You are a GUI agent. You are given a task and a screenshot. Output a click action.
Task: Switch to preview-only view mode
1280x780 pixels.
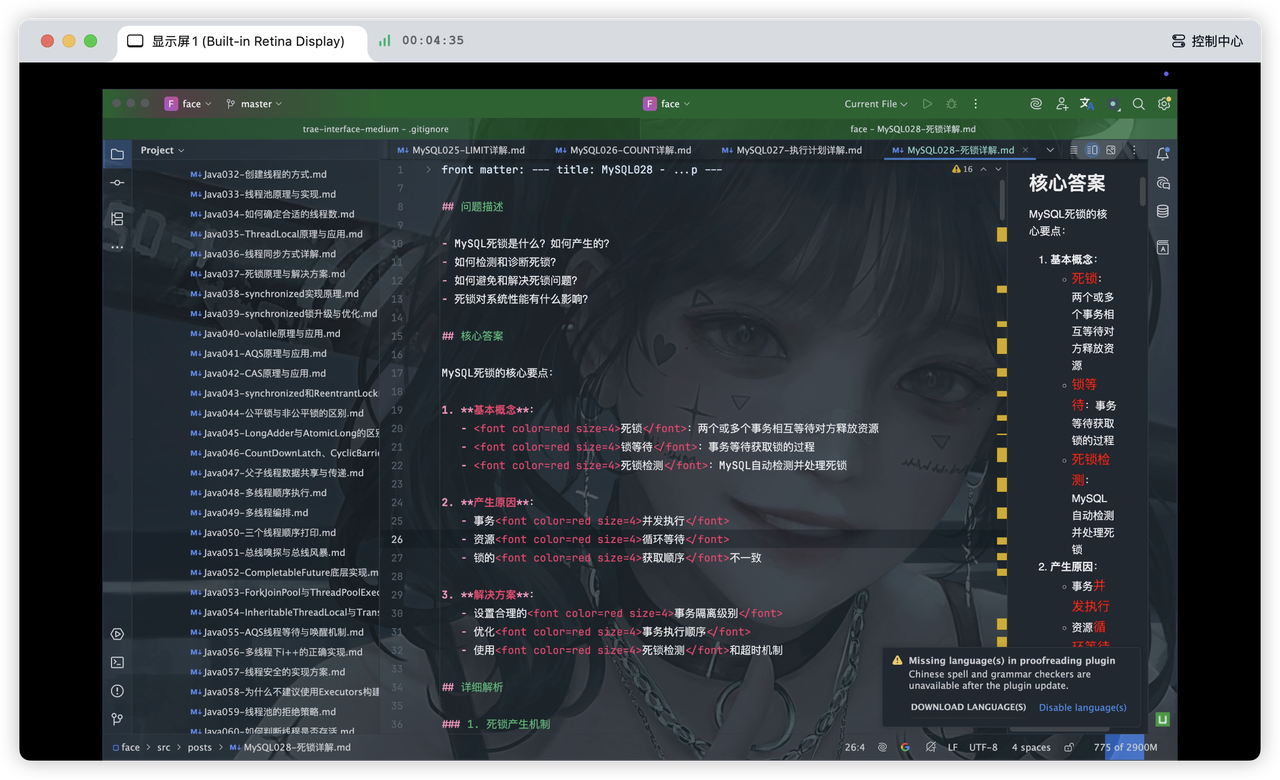[x=1110, y=150]
